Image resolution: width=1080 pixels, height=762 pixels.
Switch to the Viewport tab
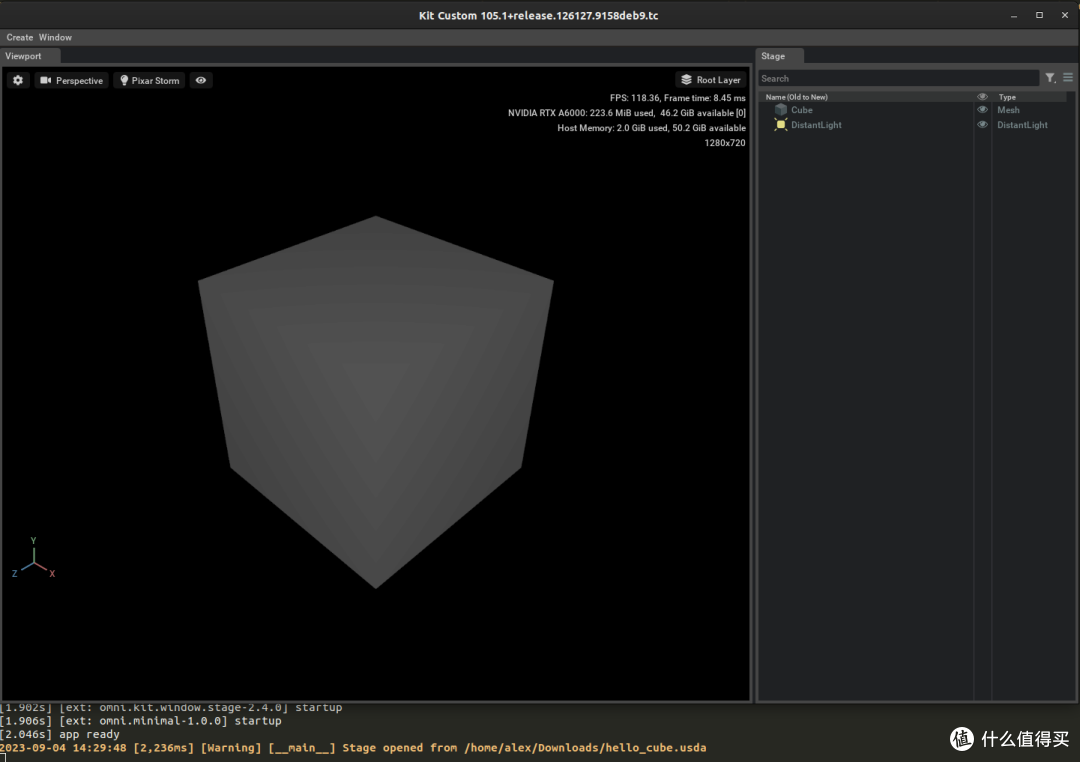(x=24, y=56)
